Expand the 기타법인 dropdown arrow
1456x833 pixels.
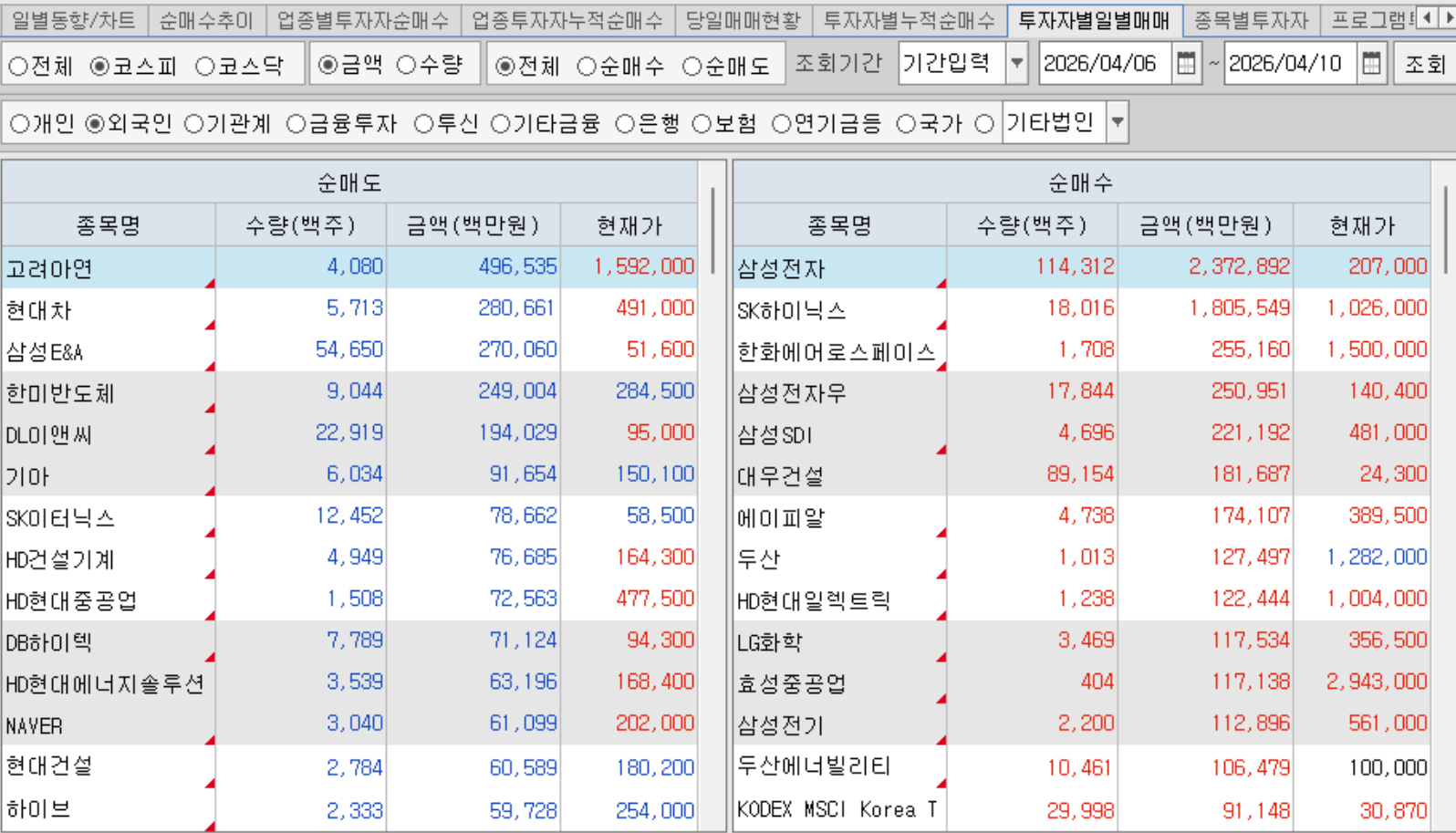[1118, 122]
